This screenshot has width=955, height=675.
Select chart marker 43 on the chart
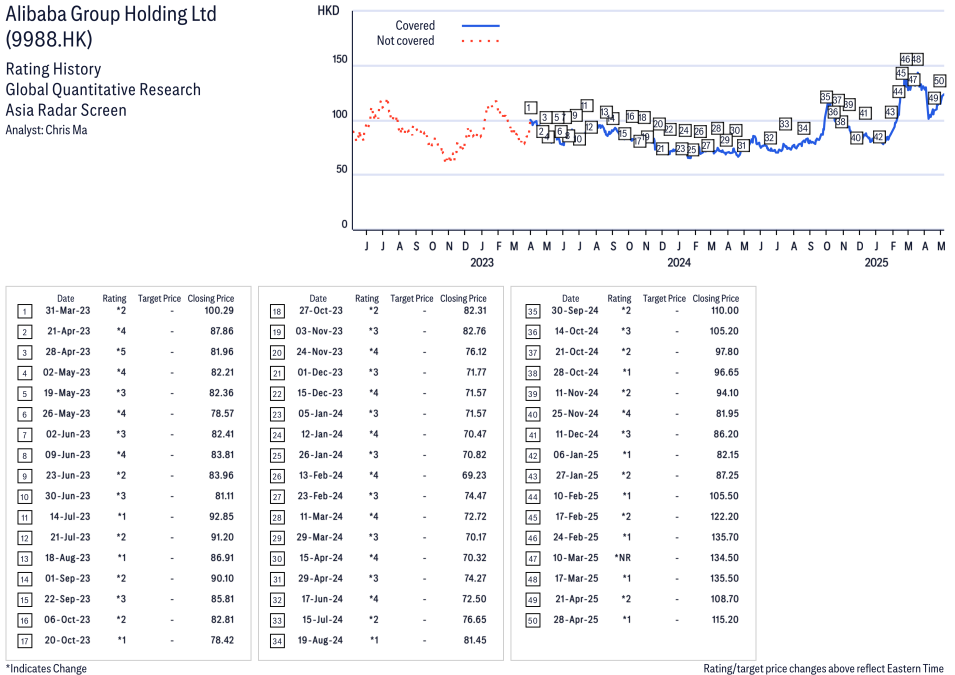click(890, 112)
